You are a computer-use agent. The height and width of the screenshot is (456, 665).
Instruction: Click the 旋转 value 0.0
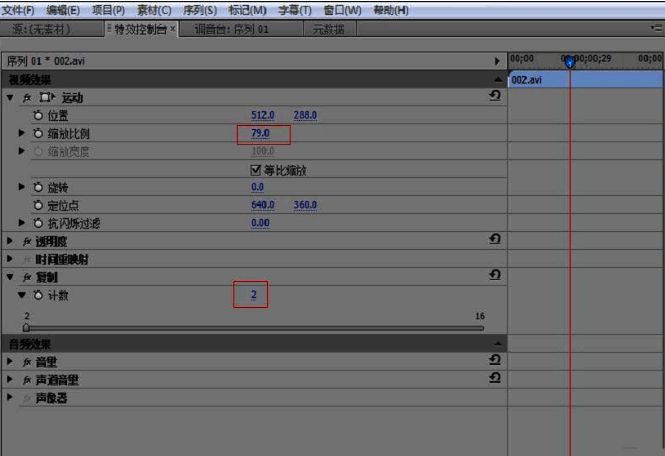click(257, 187)
